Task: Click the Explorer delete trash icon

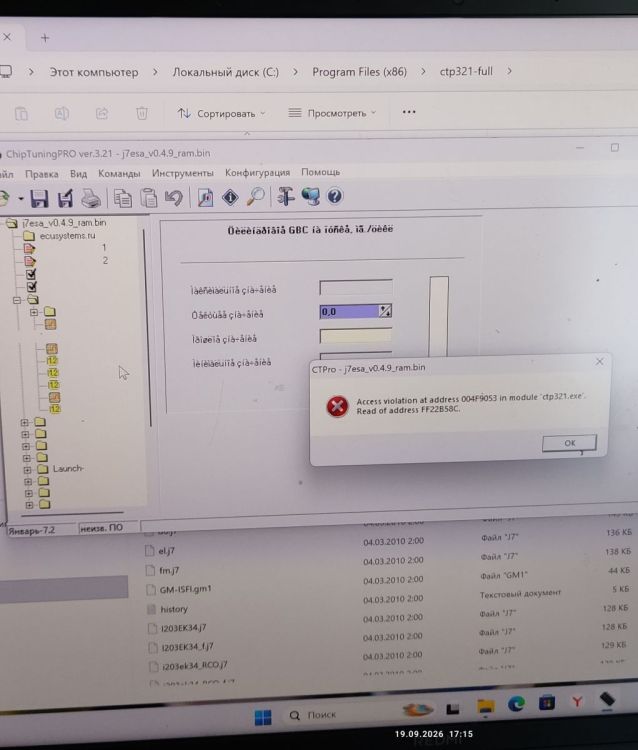Action: (142, 113)
